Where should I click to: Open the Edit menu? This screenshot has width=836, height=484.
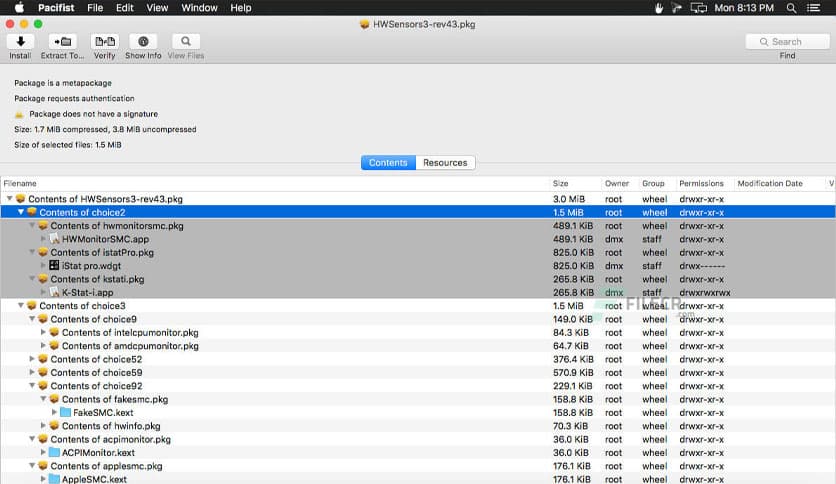click(125, 8)
